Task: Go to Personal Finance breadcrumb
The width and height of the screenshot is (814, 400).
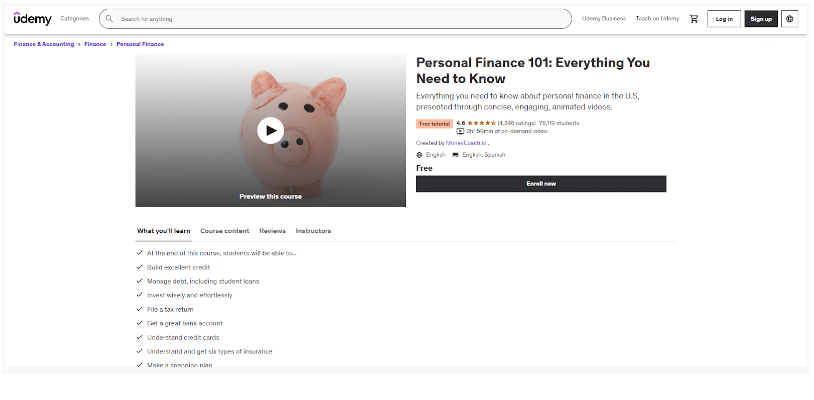Action: point(140,44)
